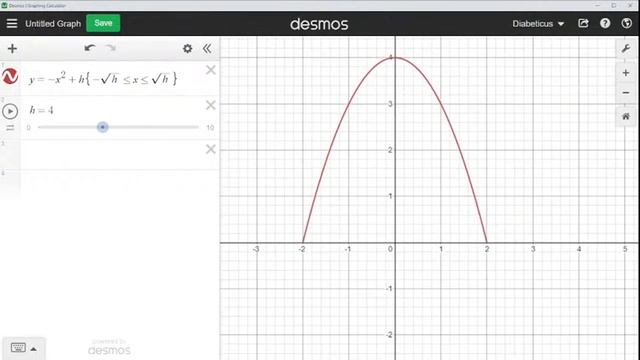Open the language globe menu
Image resolution: width=640 pixels, height=360 pixels.
[x=627, y=23]
